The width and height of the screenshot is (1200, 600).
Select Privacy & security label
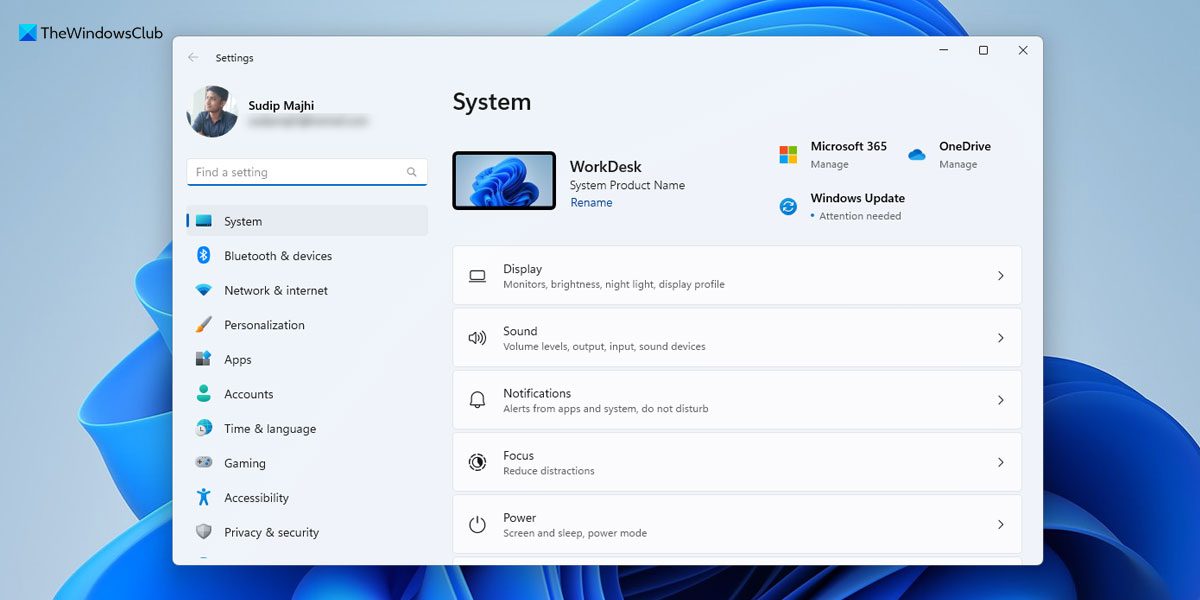pyautogui.click(x=271, y=533)
